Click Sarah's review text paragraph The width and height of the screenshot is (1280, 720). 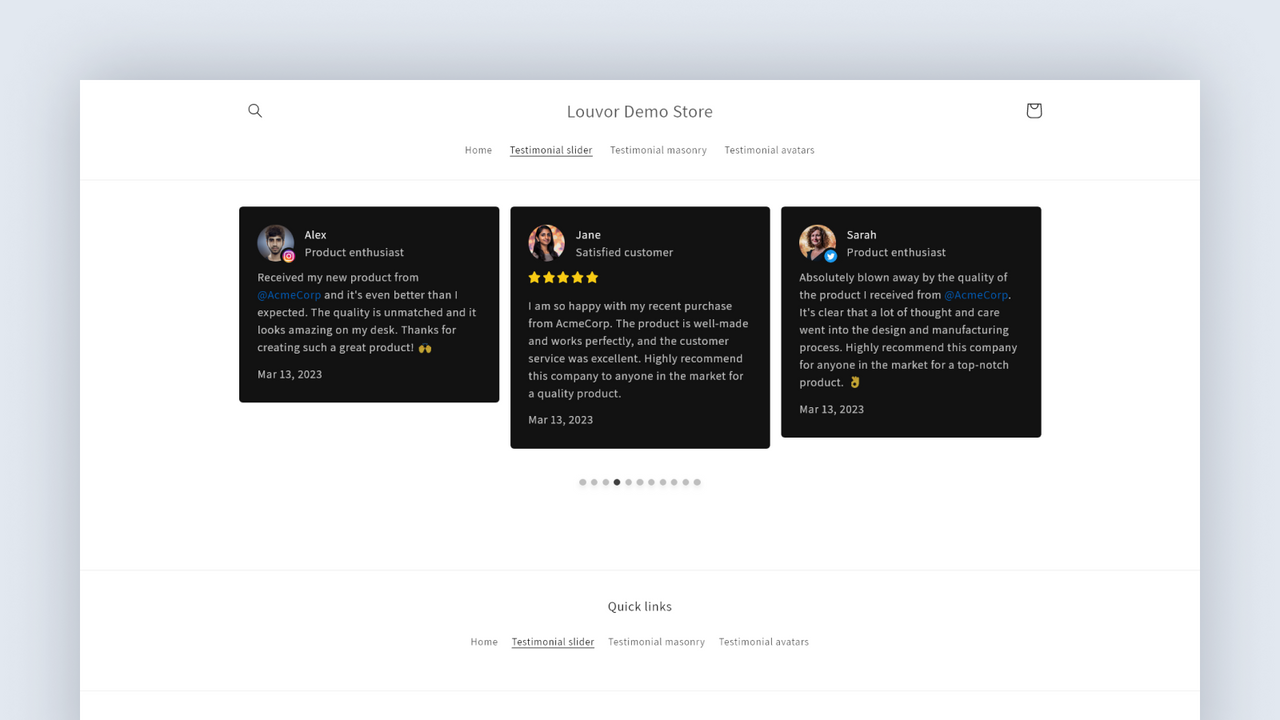(908, 330)
